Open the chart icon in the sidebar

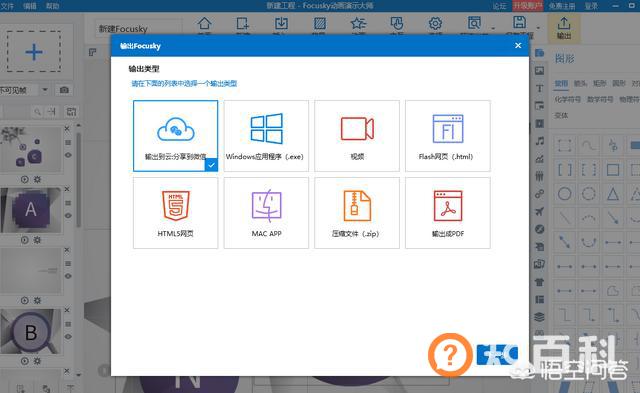pyautogui.click(x=540, y=159)
